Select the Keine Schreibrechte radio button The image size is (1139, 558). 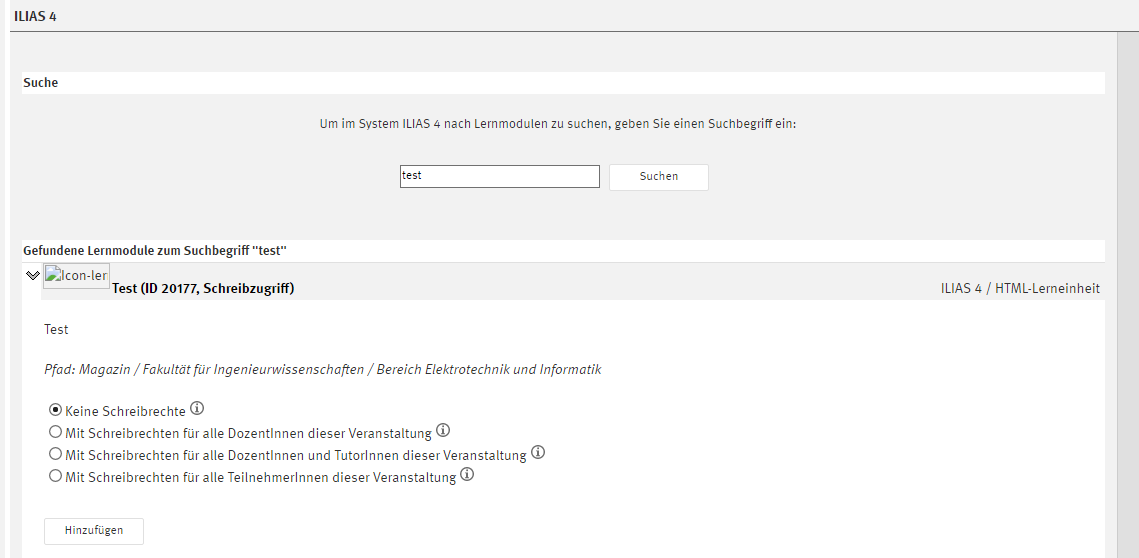(55, 410)
